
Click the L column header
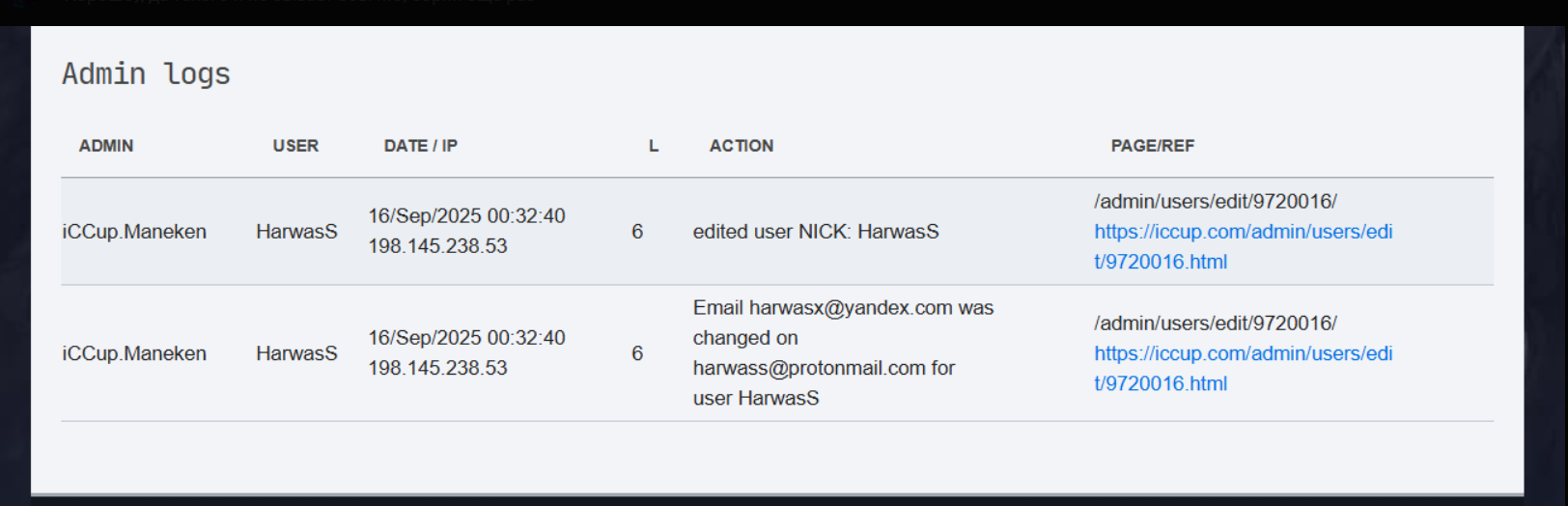coord(654,146)
